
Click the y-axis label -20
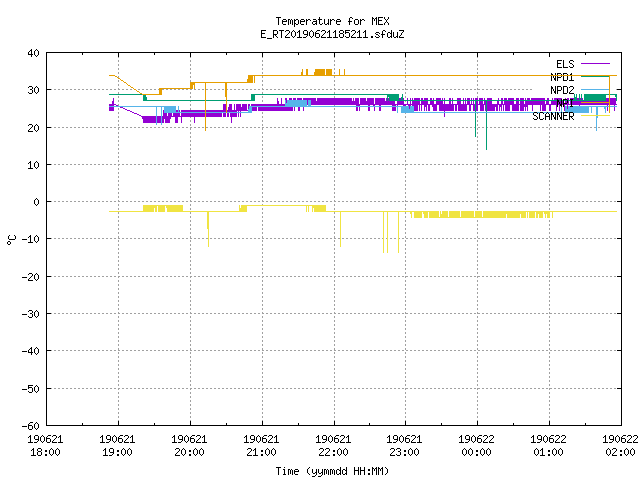point(31,276)
